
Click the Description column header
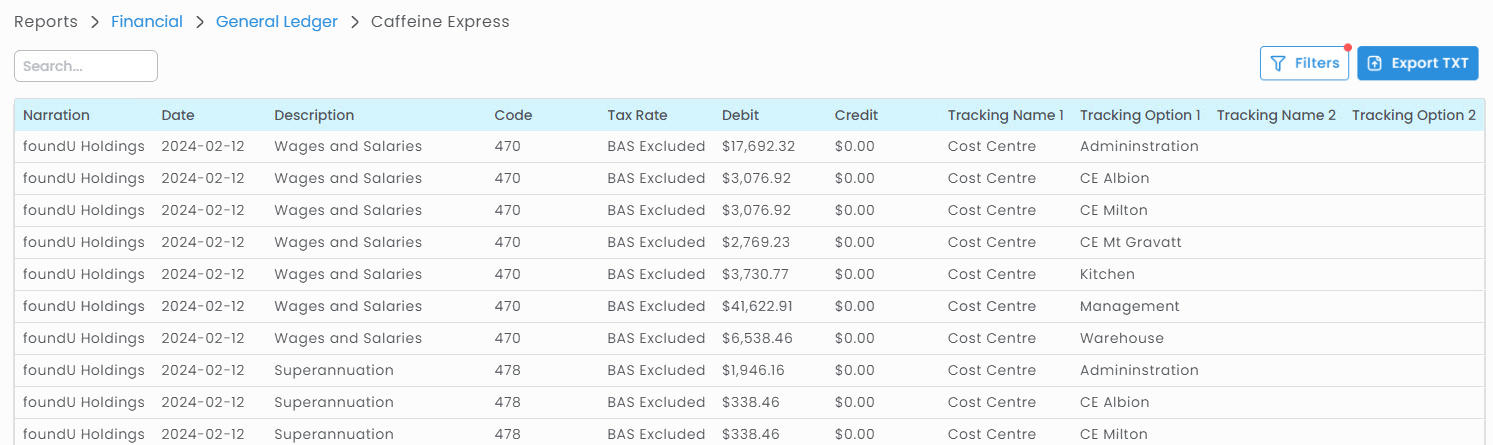point(314,115)
